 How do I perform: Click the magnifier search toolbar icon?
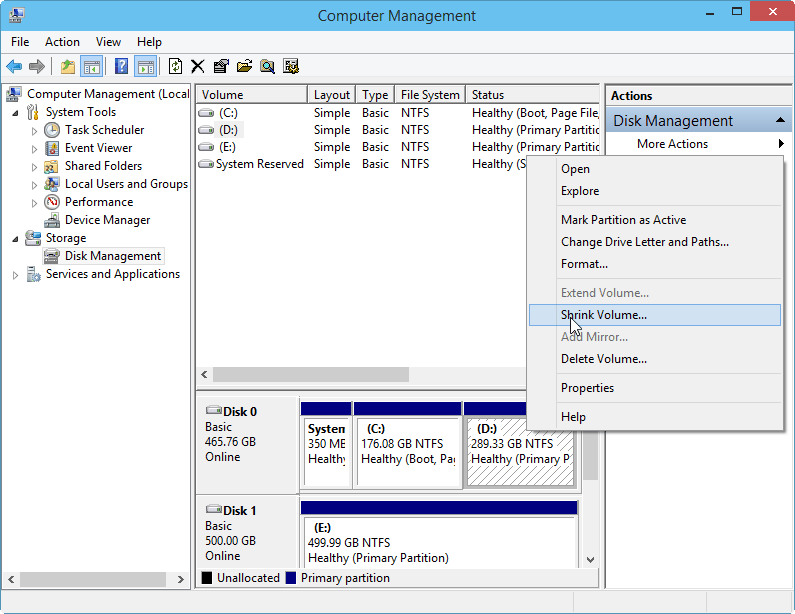click(267, 67)
